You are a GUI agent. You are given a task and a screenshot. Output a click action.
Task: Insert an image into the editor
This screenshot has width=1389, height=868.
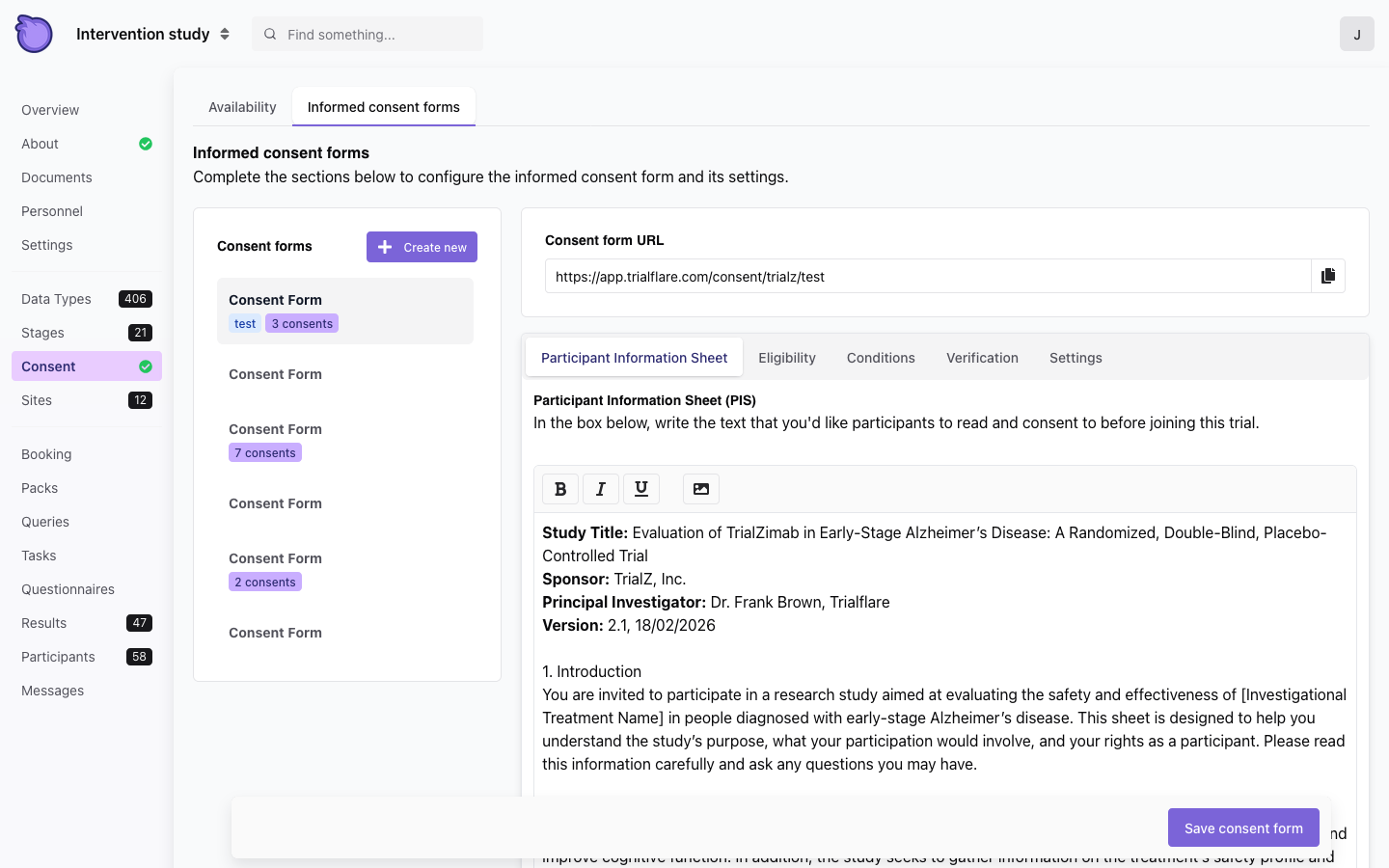pos(701,489)
